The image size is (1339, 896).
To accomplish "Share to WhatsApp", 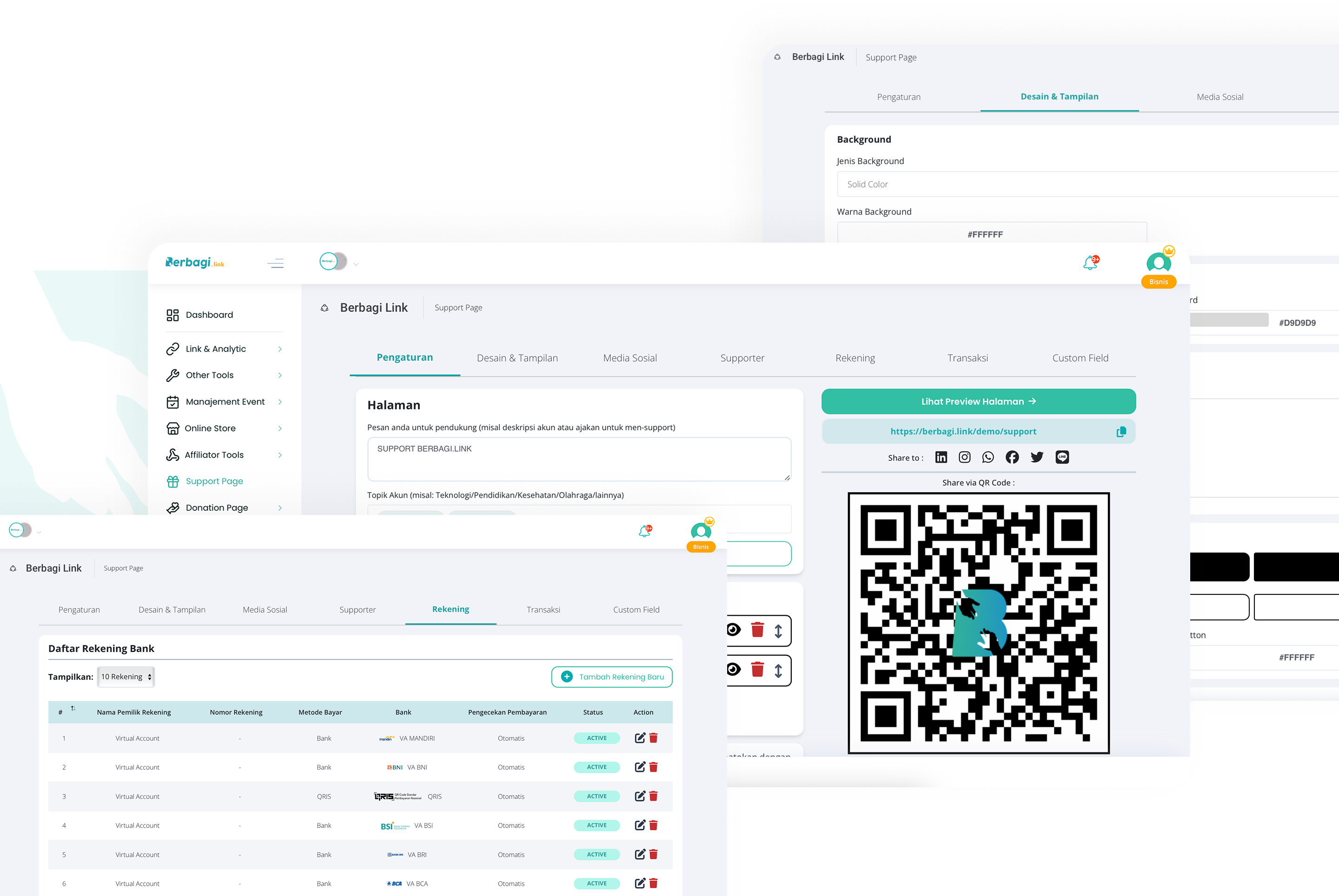I will pos(988,457).
